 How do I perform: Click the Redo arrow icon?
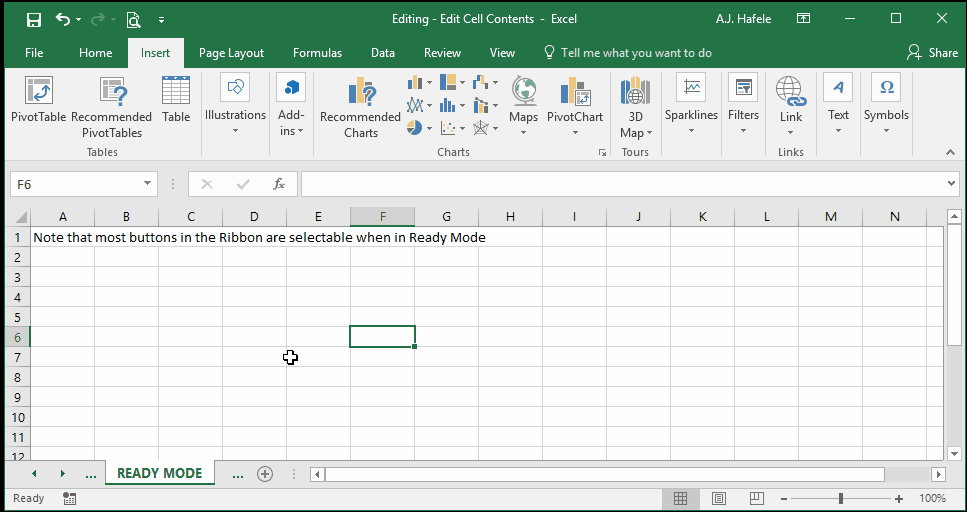coord(97,19)
